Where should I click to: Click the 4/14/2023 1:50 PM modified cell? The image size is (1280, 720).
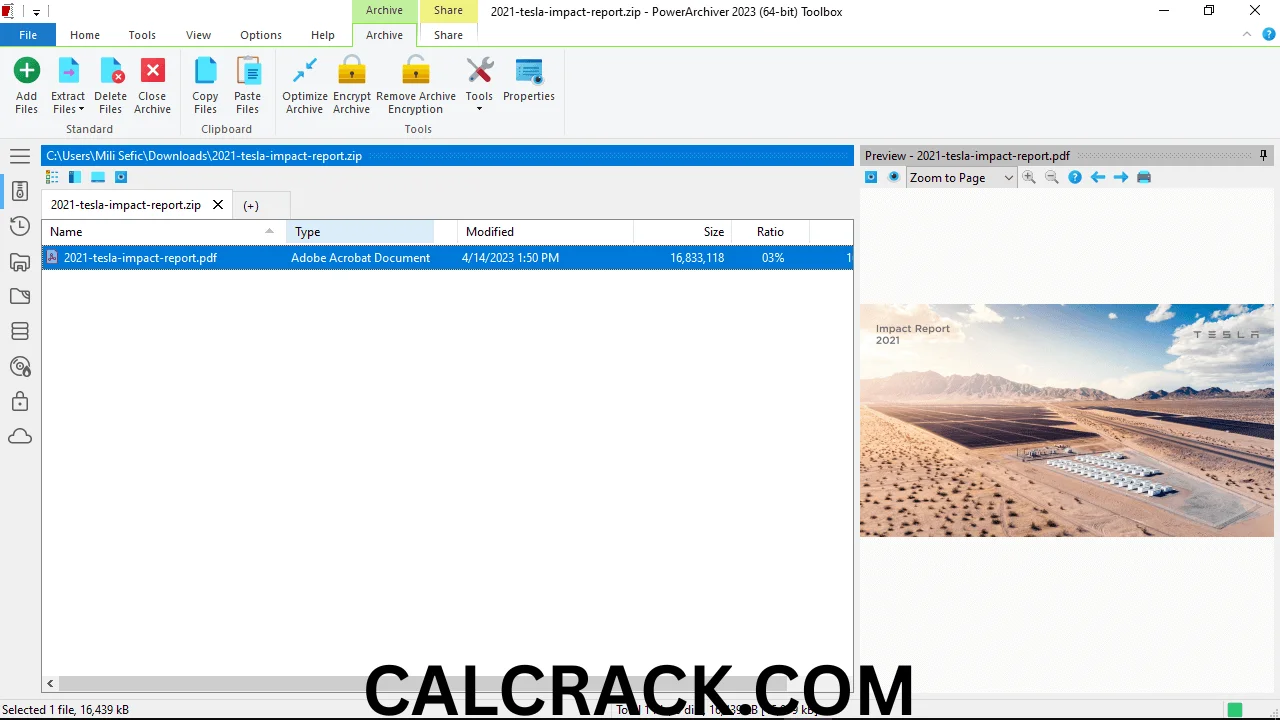click(x=510, y=258)
